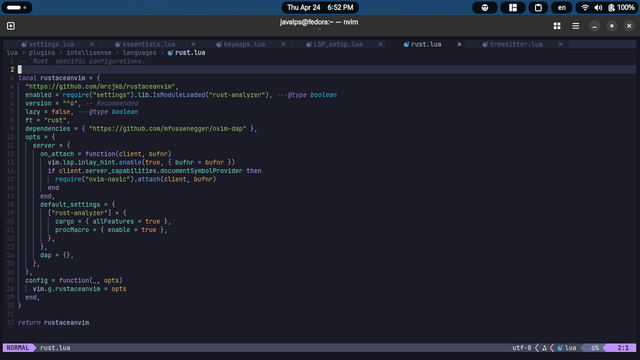Click the 'local rustaceanvim' declaration line

59,78
